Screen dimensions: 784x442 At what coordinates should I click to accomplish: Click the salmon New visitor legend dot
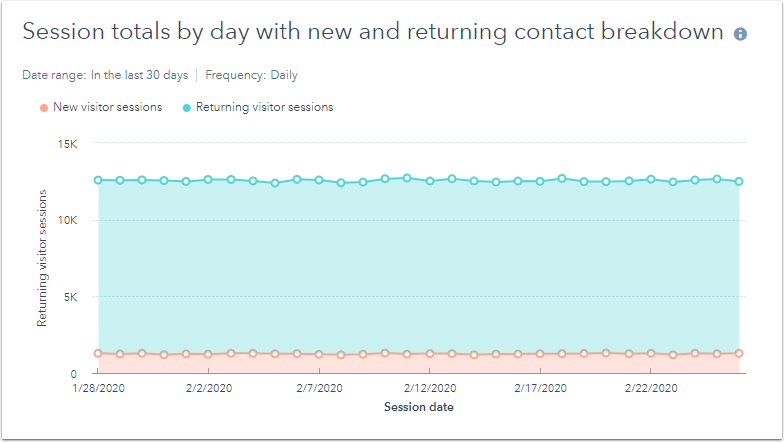tap(42, 108)
